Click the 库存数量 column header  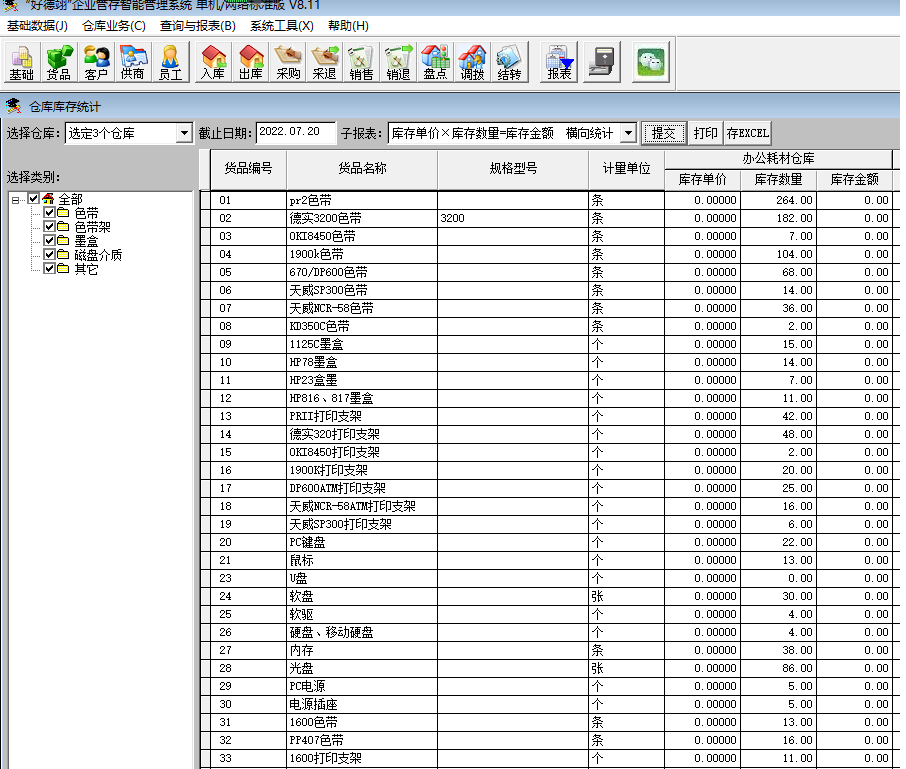(778, 180)
